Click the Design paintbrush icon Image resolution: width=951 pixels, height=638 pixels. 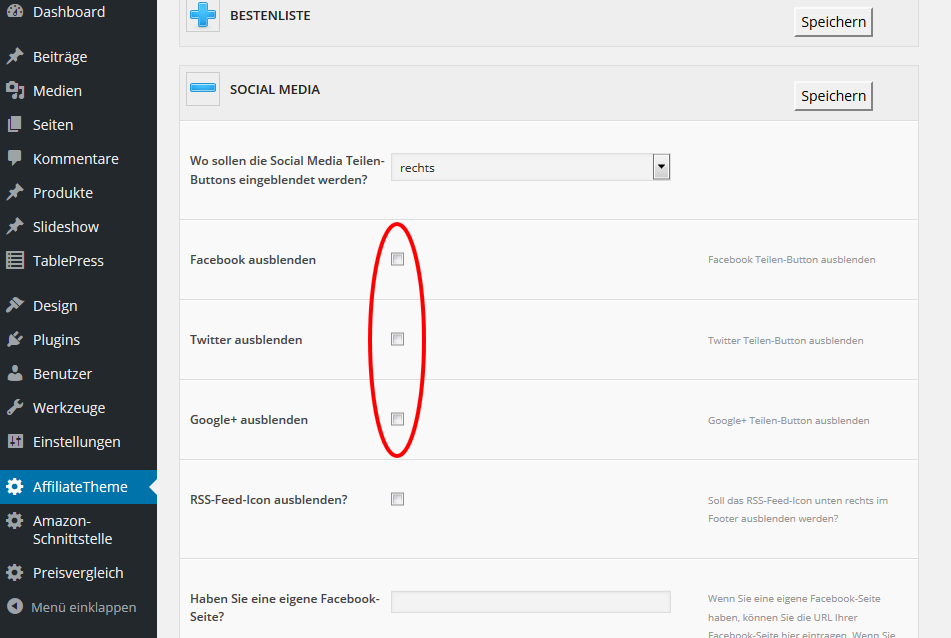(x=15, y=306)
